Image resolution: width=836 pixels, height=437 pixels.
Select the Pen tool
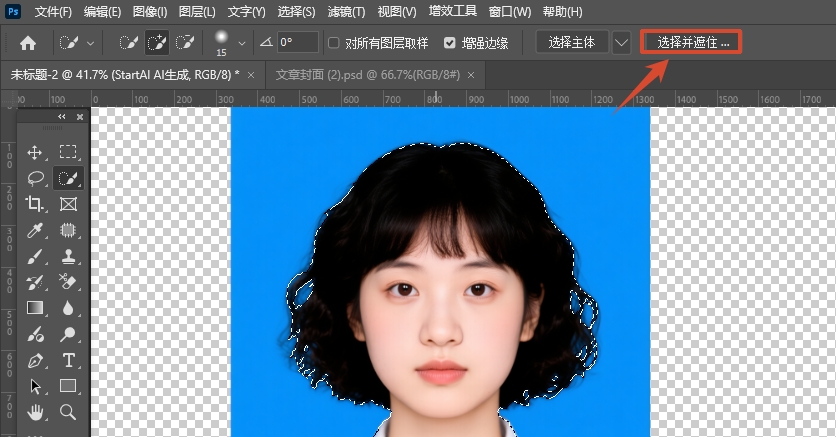point(35,360)
